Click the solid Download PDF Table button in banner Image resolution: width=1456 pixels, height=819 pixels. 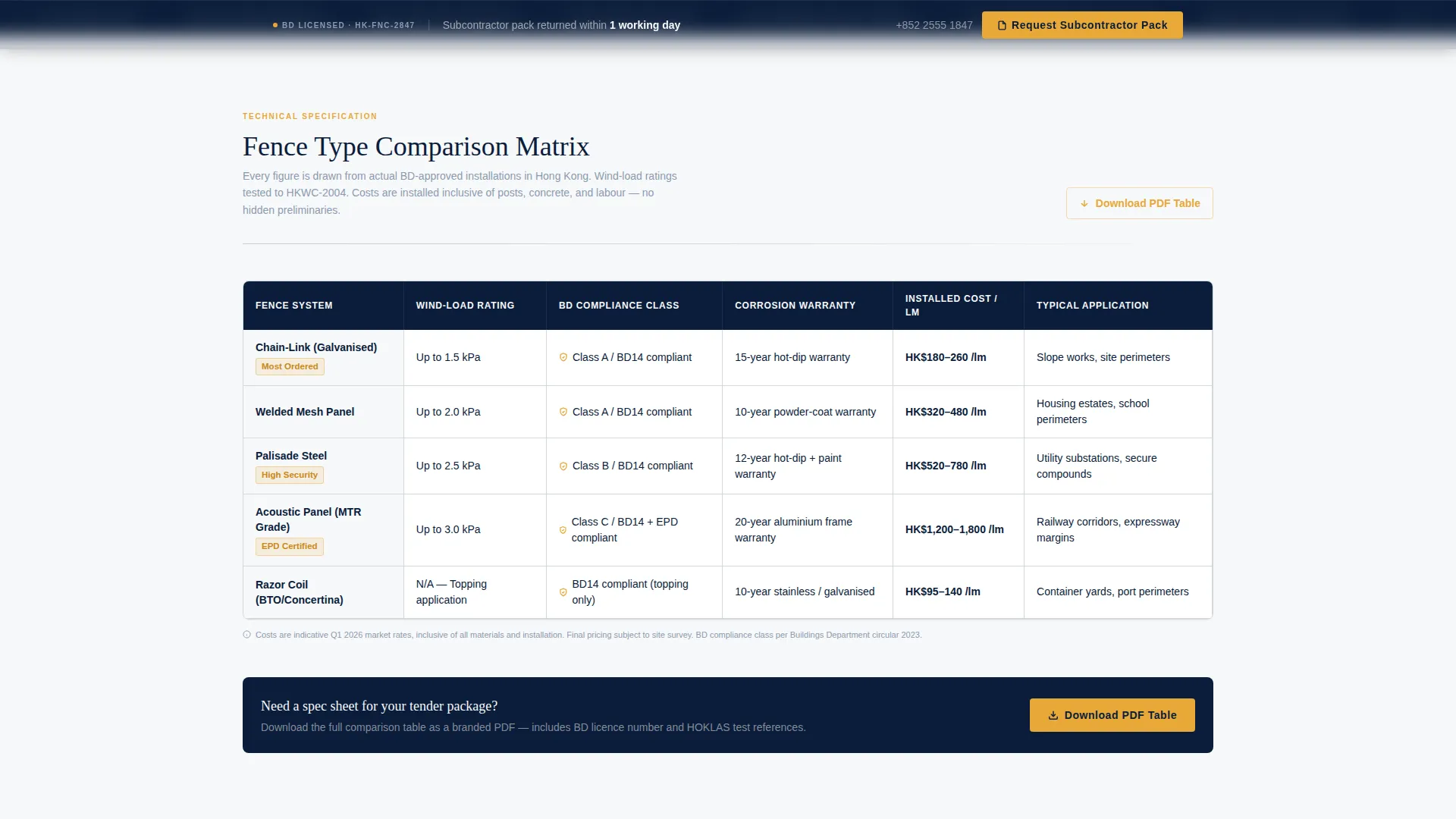pos(1112,715)
